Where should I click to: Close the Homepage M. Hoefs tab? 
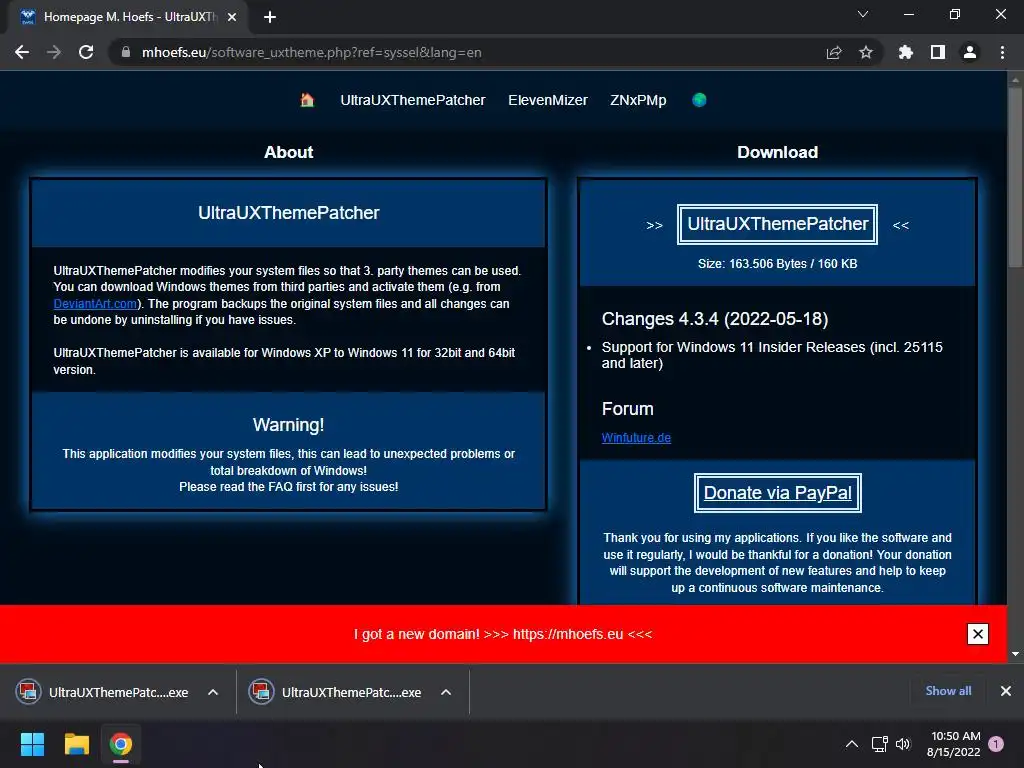(232, 17)
